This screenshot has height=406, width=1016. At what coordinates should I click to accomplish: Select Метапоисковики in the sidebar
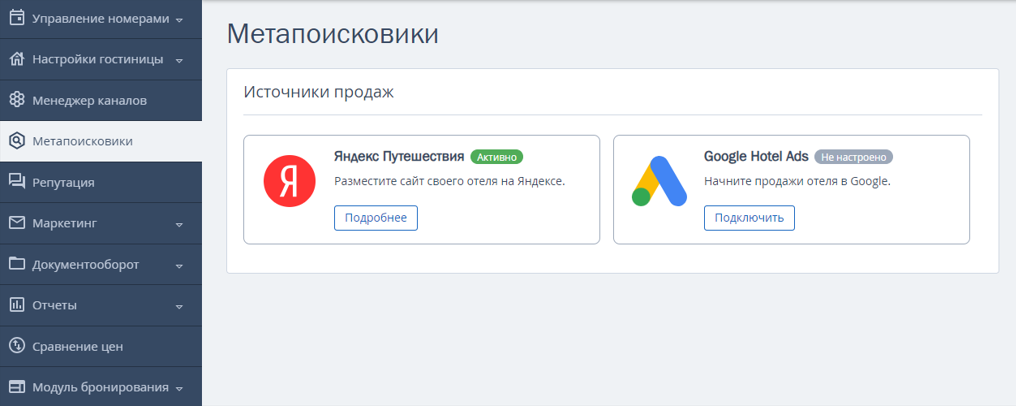click(x=101, y=141)
